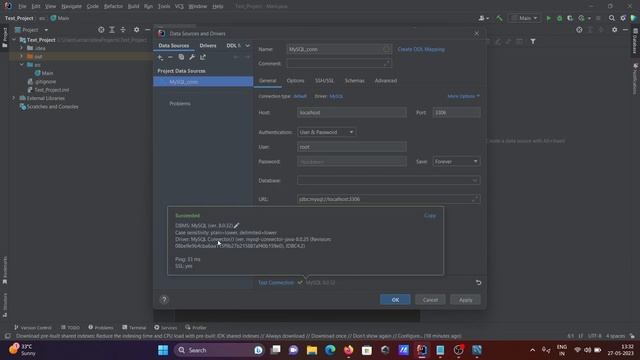
Task: Click the revert changes arrow near Test Connection
Action: click(x=478, y=282)
